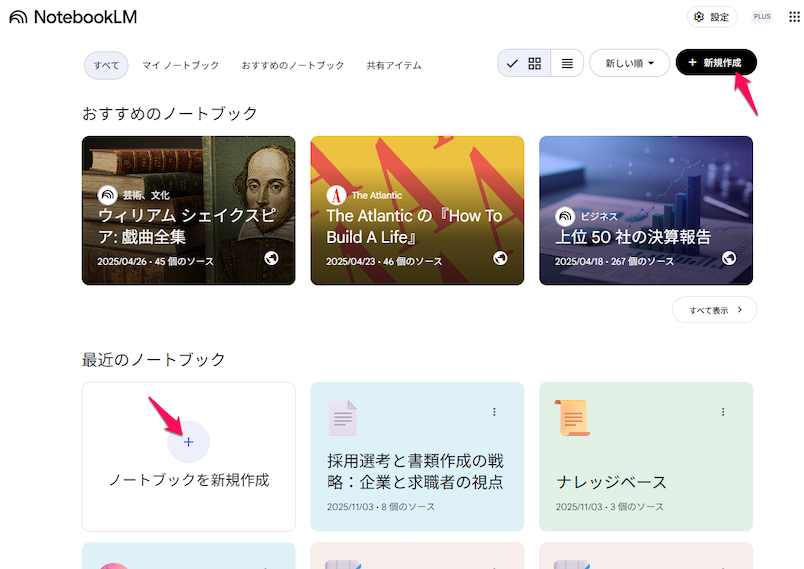The height and width of the screenshot is (569, 804).
Task: Click the 新規作成 button
Action: (716, 63)
